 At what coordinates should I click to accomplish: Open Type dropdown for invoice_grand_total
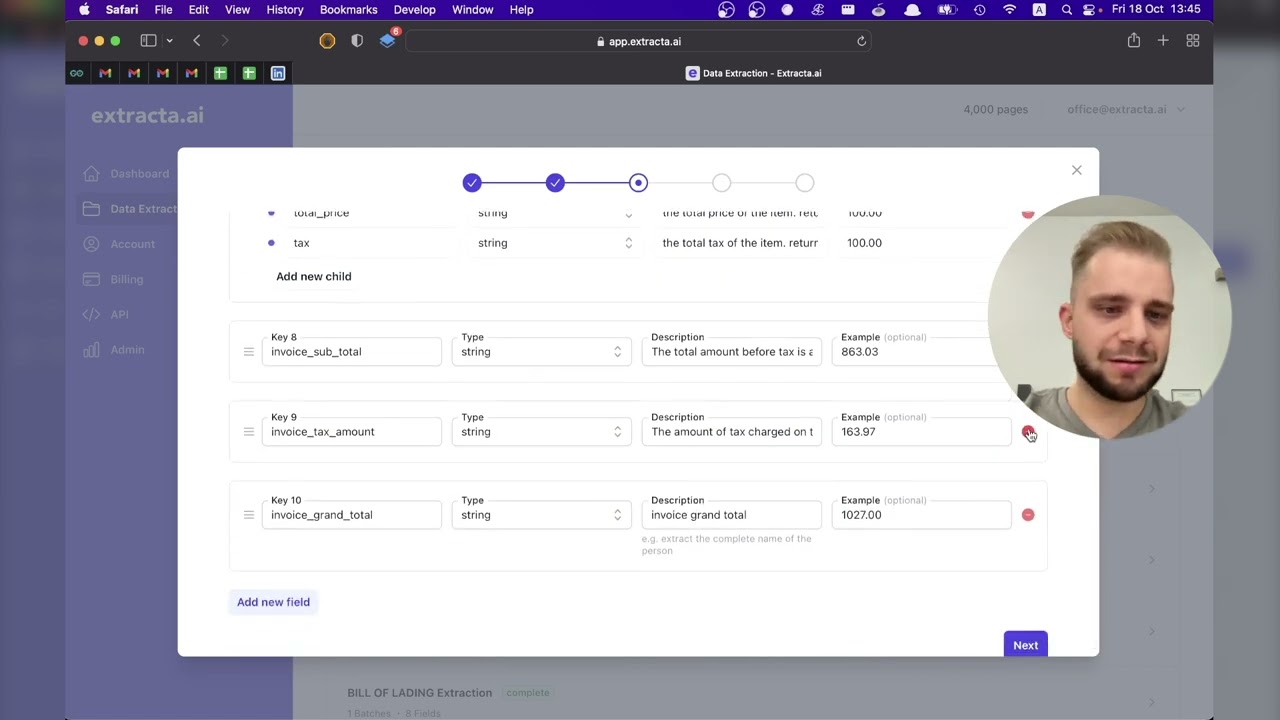point(541,515)
